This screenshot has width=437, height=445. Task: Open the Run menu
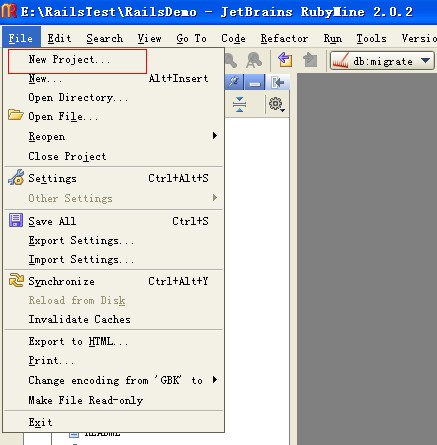coord(333,38)
